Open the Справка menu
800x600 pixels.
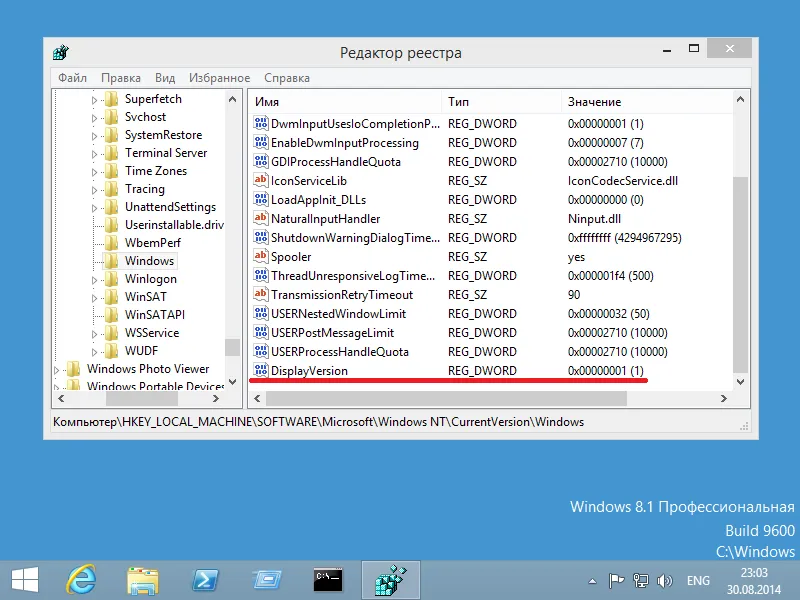click(x=287, y=78)
